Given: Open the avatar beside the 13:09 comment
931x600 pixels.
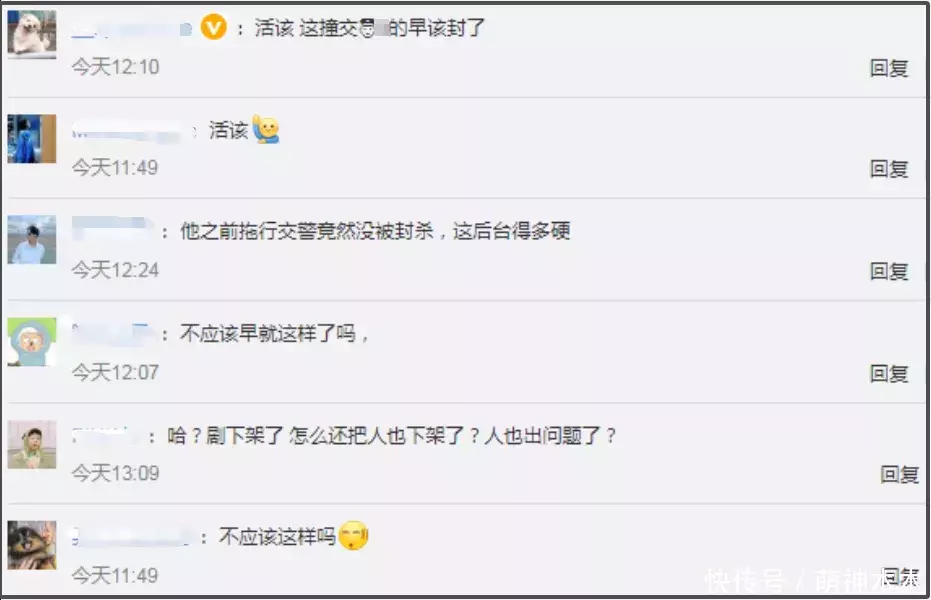Looking at the screenshot, I should click(x=31, y=445).
